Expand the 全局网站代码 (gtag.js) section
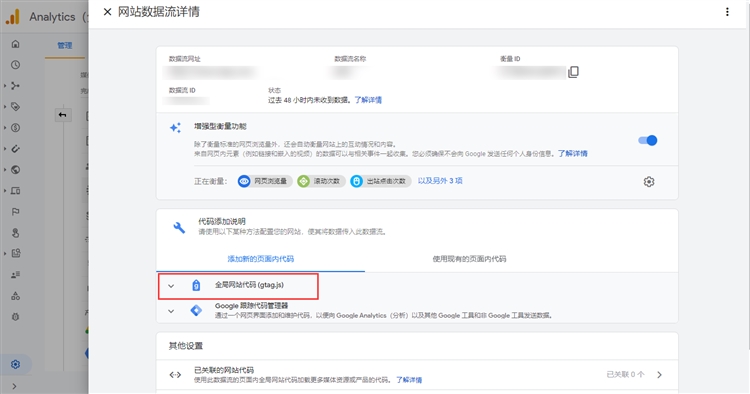750x394 pixels. (x=171, y=286)
